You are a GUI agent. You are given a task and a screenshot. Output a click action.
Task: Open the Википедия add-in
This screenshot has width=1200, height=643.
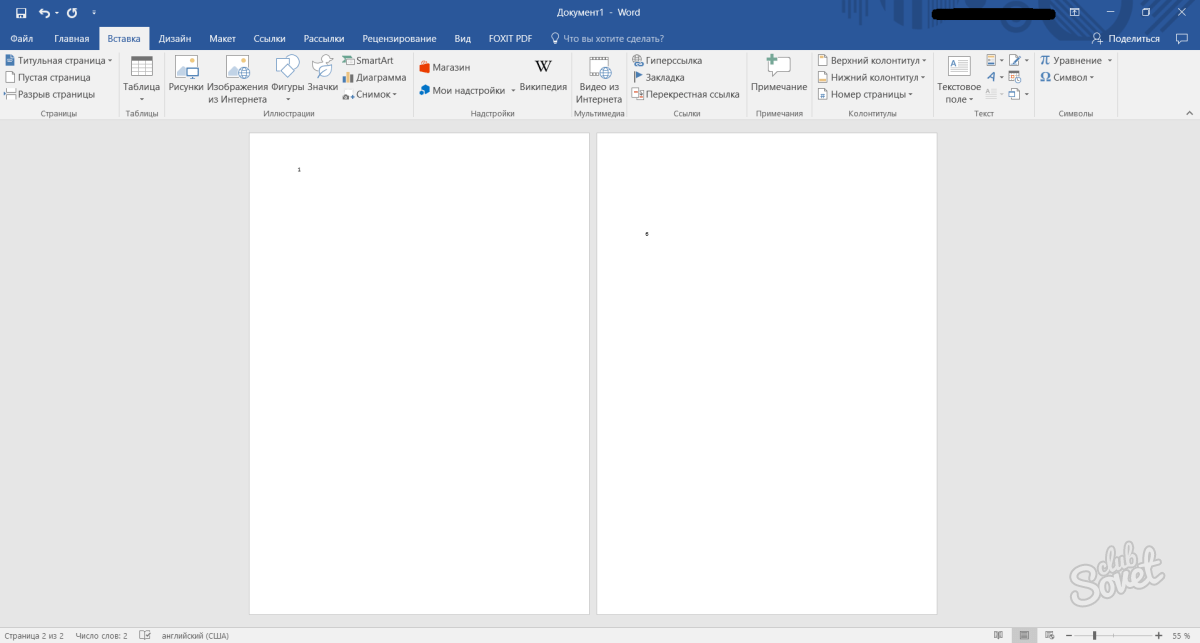(x=543, y=68)
